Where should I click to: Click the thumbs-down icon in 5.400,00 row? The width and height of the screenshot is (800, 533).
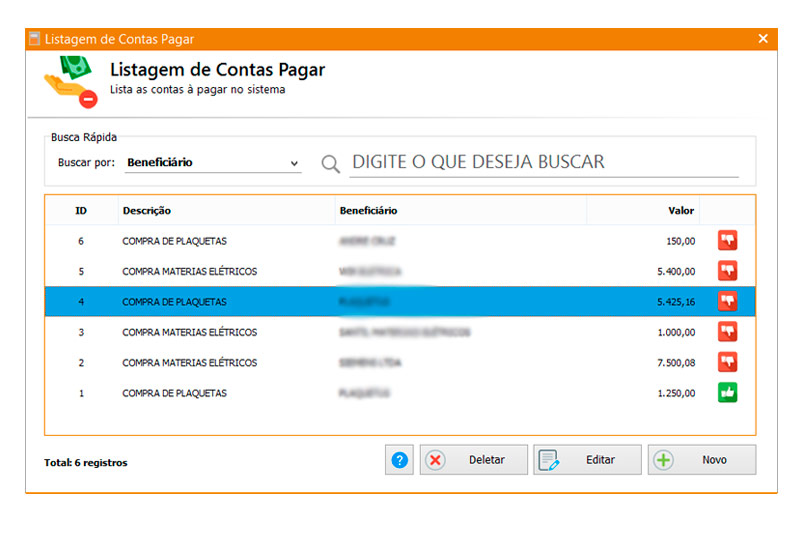[727, 271]
